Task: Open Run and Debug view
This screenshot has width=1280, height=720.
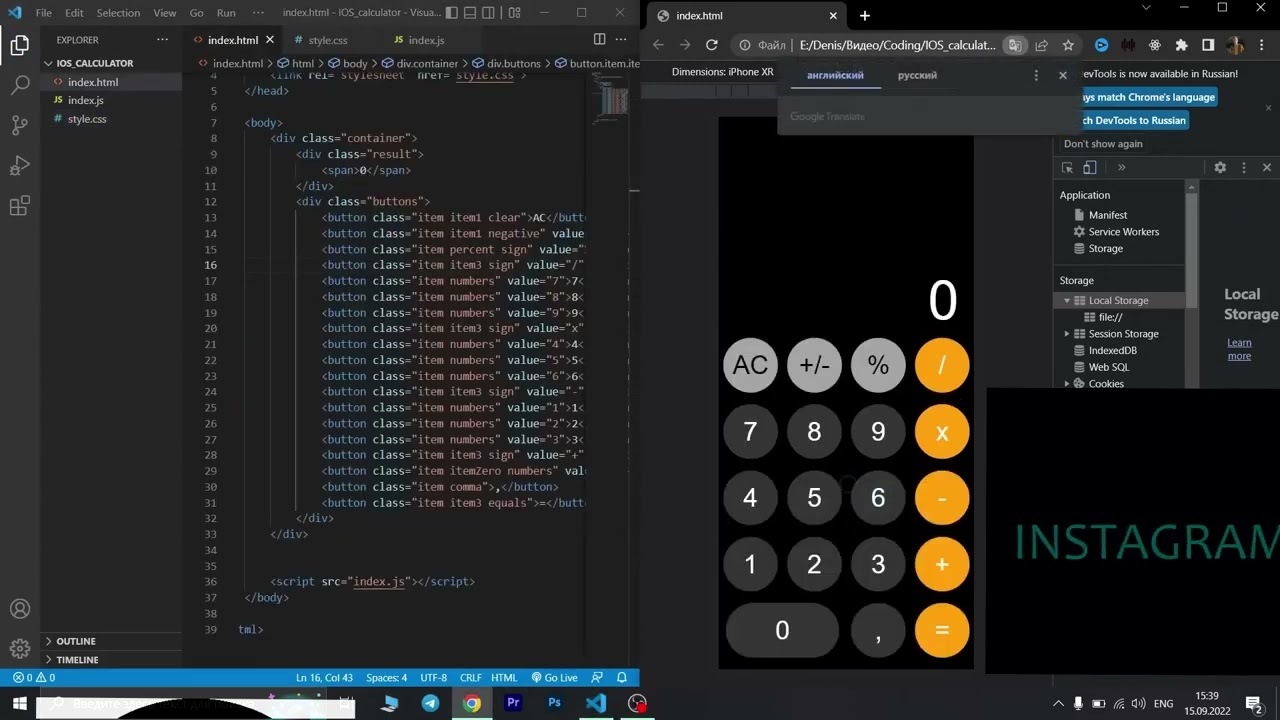Action: coord(19,166)
